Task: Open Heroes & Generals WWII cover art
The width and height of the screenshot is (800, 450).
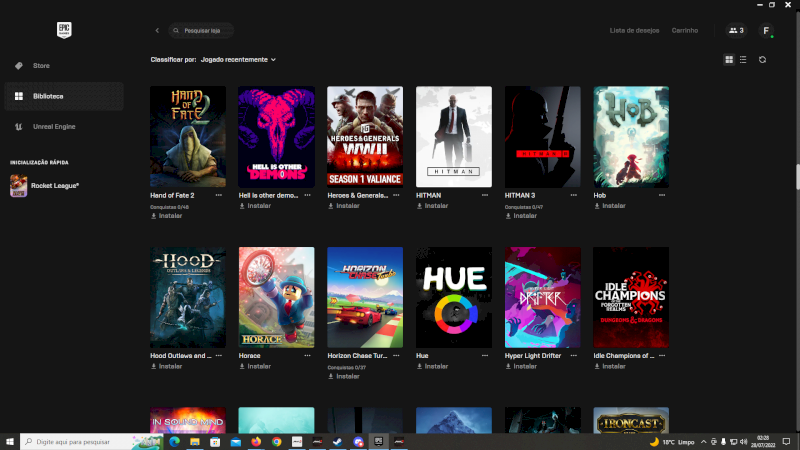Action: point(365,136)
